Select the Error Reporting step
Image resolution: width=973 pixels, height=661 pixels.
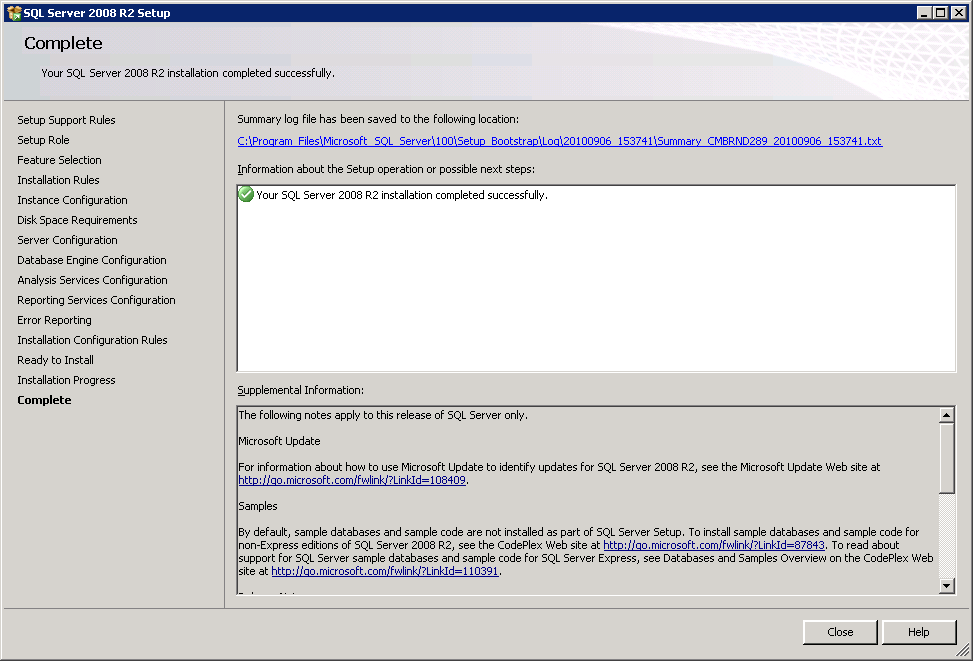(x=55, y=320)
